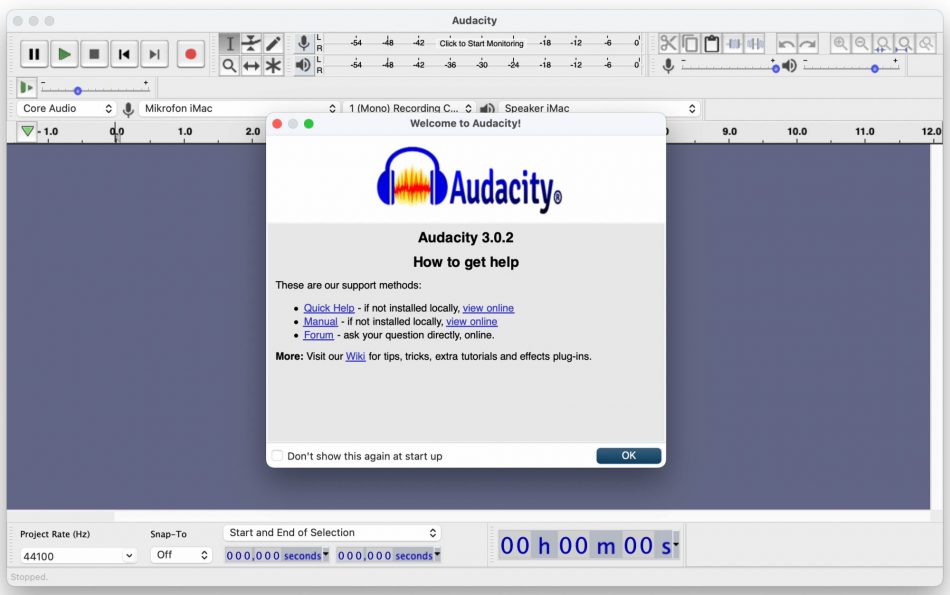Viewport: 950px width, 595px height.
Task: Select the Selection (I-beam) tool
Action: pyautogui.click(x=230, y=44)
